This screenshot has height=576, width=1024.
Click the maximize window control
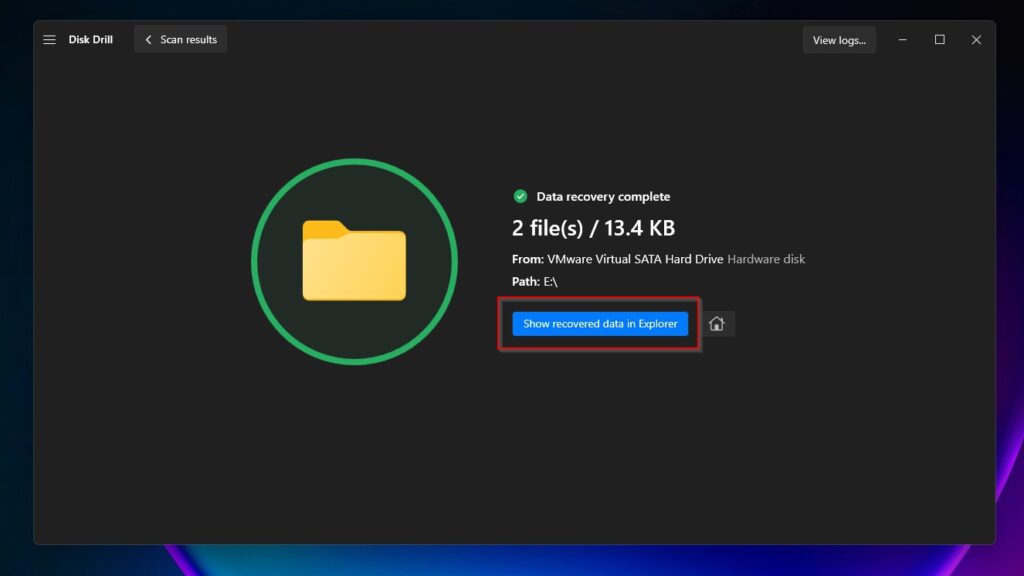click(x=938, y=40)
